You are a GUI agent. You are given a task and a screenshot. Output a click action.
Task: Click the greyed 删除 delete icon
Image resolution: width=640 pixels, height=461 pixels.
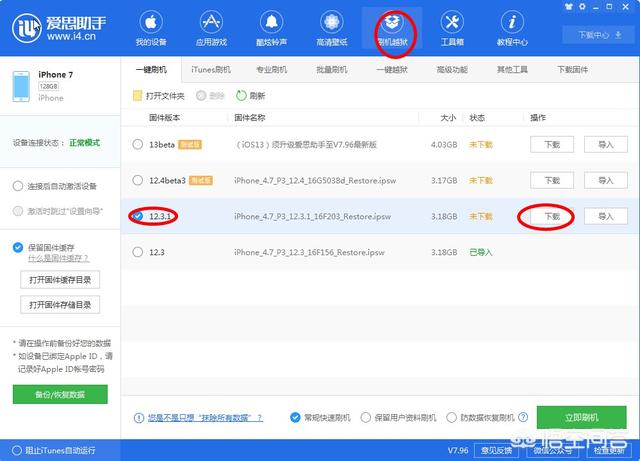(x=200, y=96)
